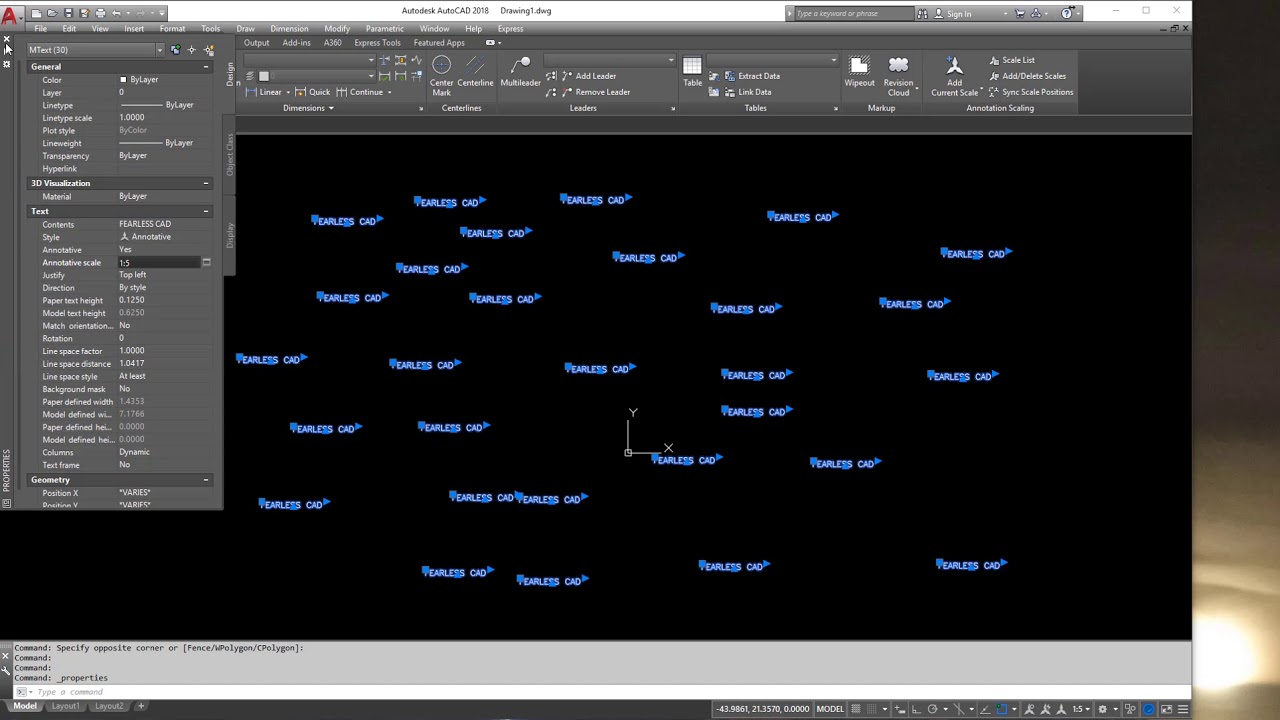
Task: Open the Autodesk App Store cart icon
Action: pyautogui.click(x=1019, y=13)
